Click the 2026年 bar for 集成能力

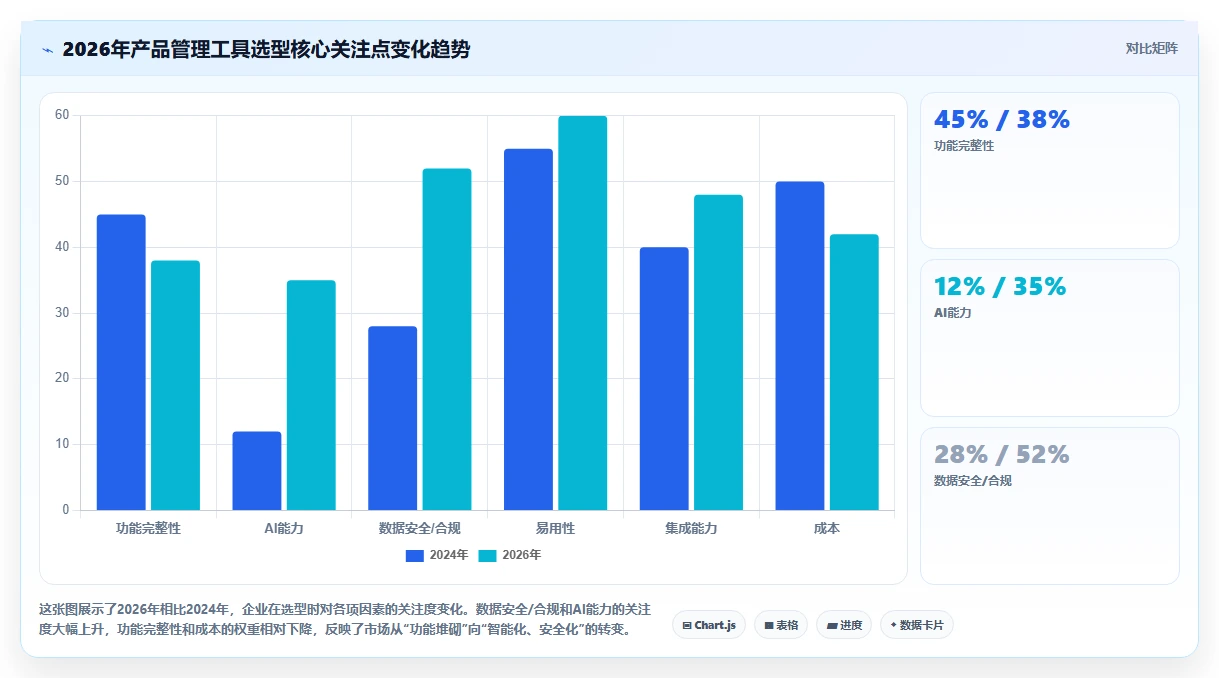(x=718, y=352)
